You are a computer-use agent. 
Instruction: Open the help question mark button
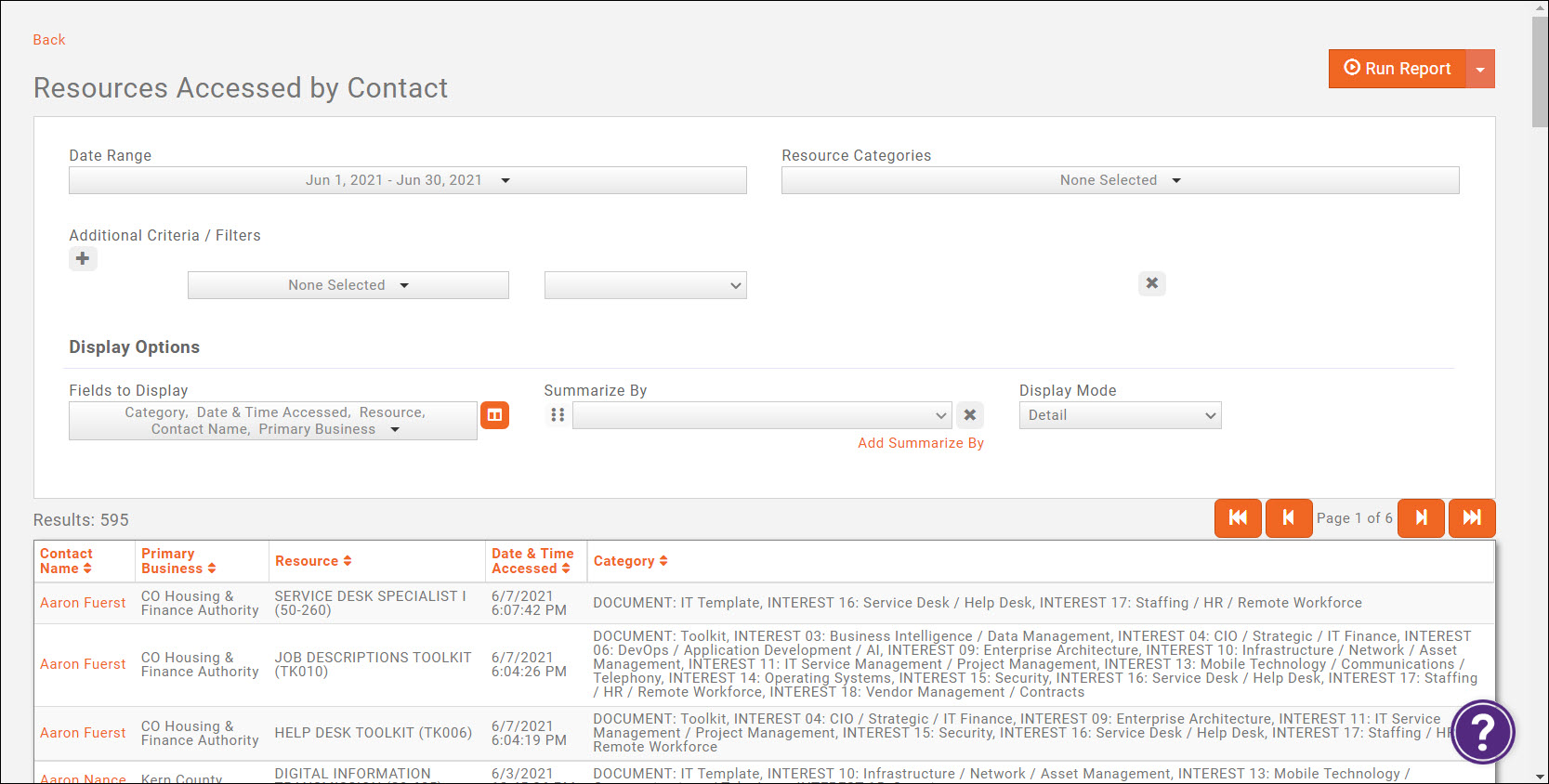pos(1483,732)
